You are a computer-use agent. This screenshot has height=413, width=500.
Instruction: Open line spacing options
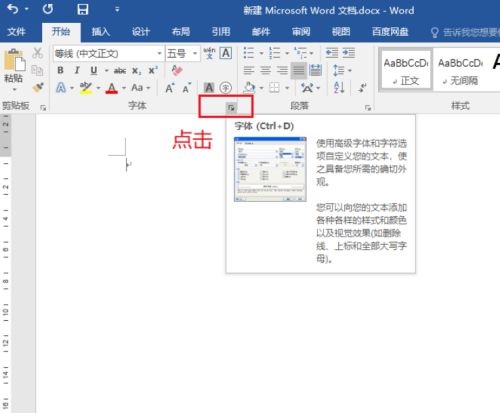[339, 70]
